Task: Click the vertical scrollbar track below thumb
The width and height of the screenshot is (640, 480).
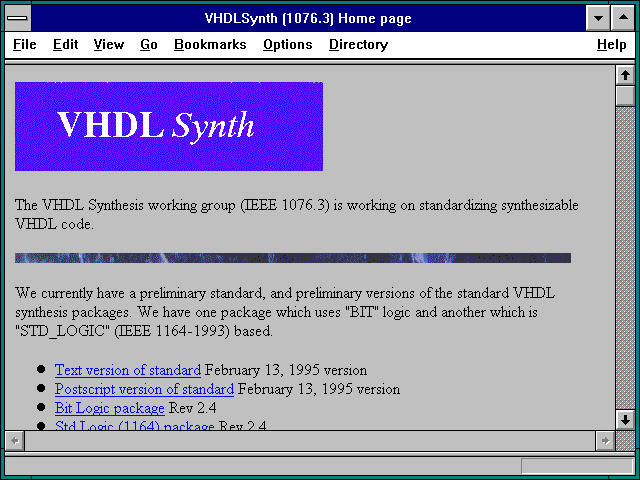Action: click(625, 258)
